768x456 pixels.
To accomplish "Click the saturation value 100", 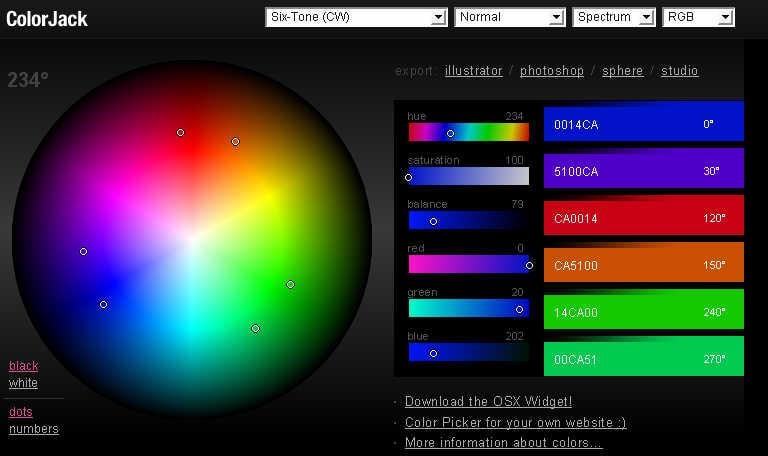I will coord(514,160).
